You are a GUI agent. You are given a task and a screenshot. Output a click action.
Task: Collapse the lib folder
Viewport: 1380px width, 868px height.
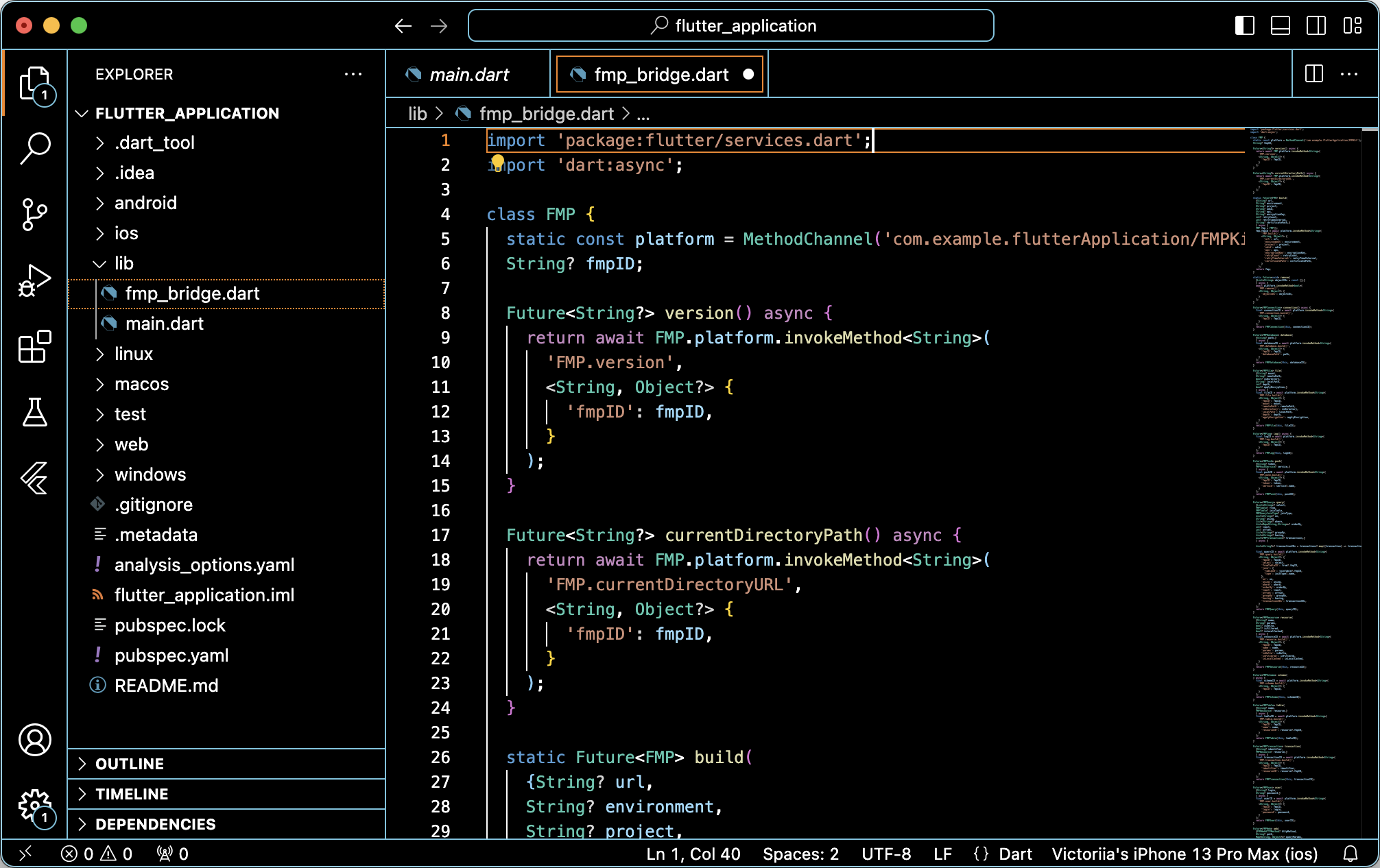124,263
